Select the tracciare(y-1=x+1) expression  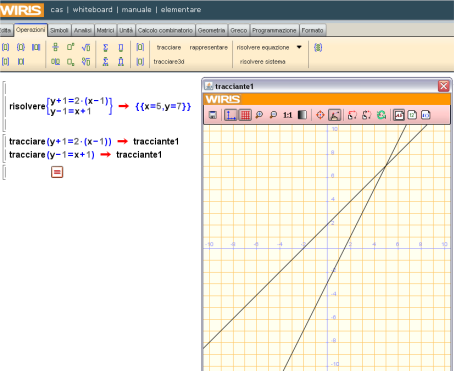pos(52,155)
